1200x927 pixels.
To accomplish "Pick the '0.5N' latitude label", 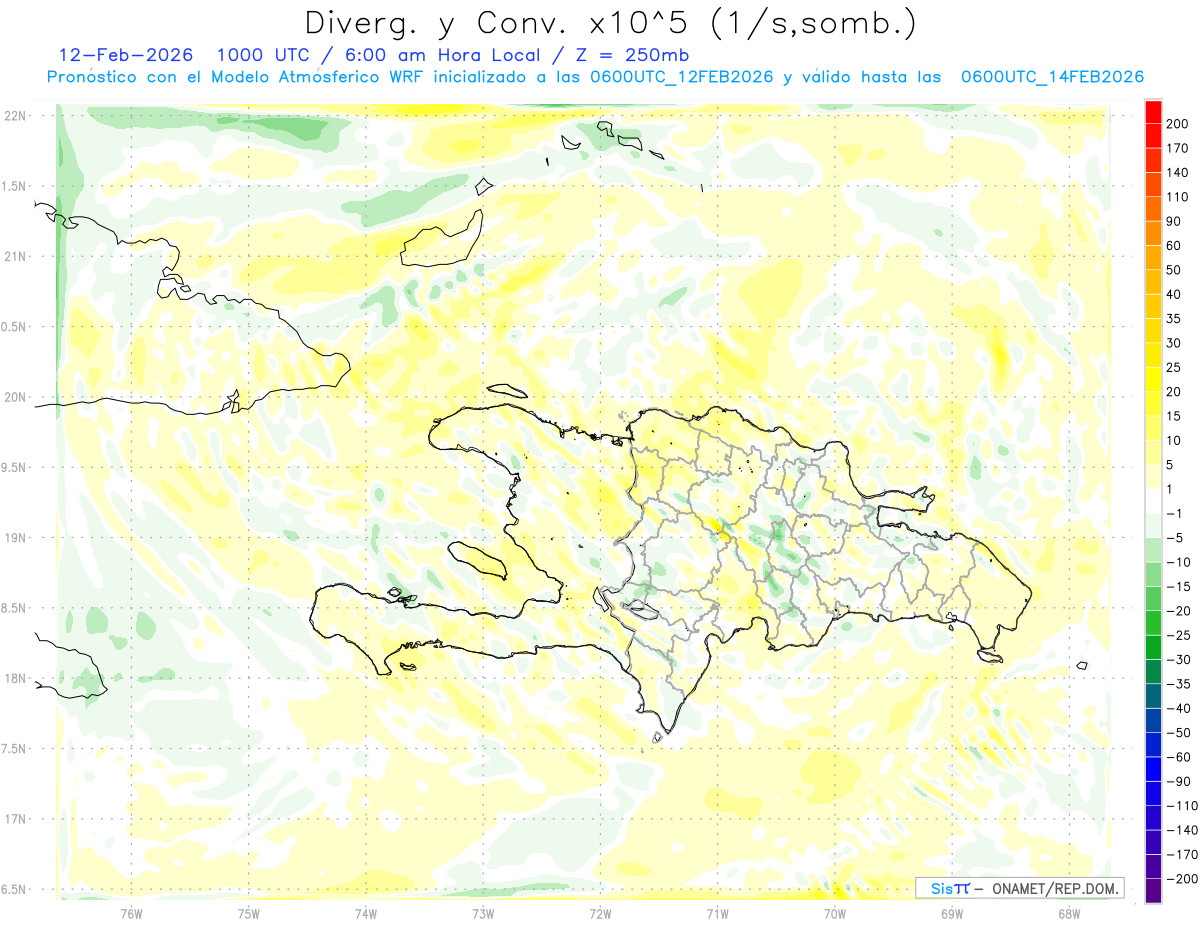I will (15, 327).
